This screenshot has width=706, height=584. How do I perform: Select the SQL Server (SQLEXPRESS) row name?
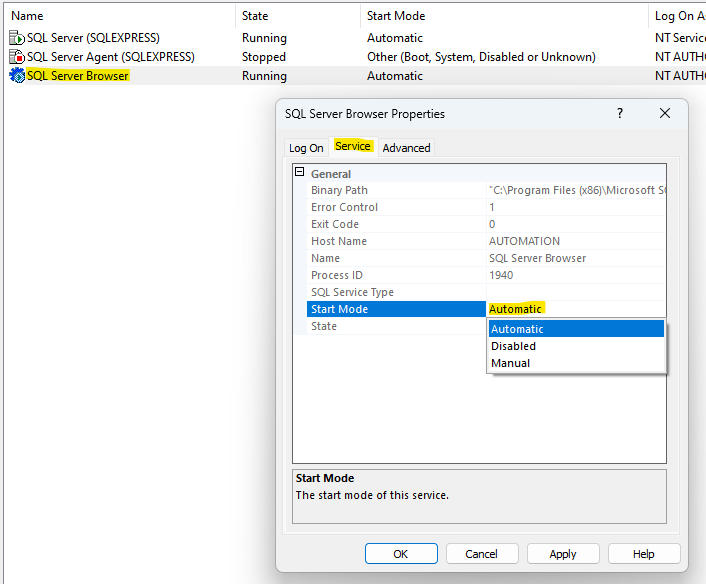tap(93, 38)
